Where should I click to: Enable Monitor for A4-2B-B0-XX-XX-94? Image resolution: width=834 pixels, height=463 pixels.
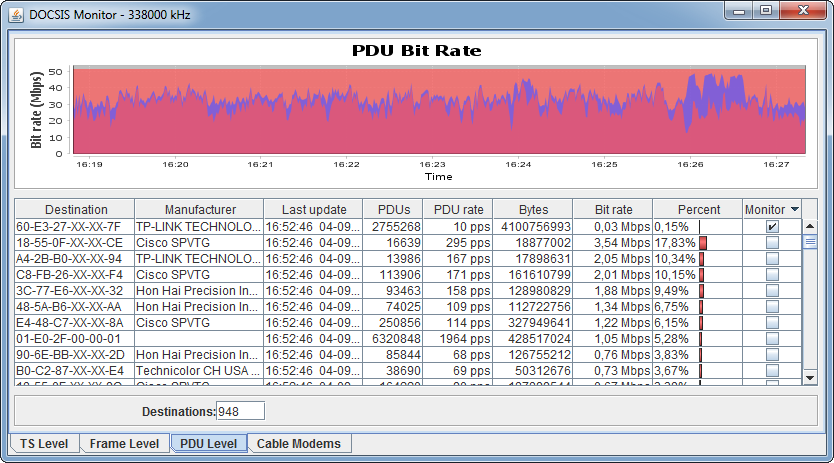[x=772, y=259]
